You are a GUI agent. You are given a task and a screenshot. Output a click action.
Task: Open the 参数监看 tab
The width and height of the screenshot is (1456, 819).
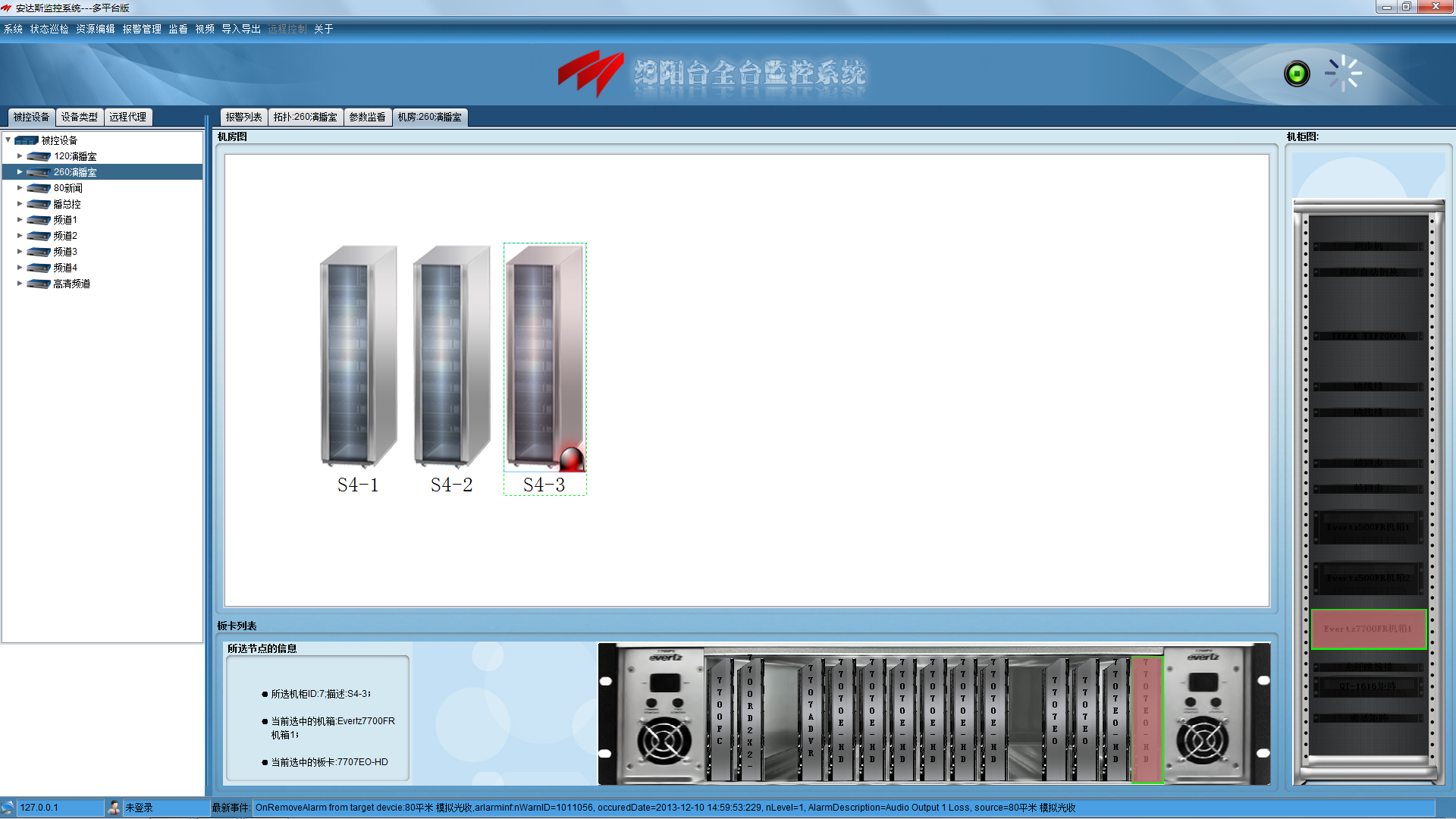(x=367, y=117)
